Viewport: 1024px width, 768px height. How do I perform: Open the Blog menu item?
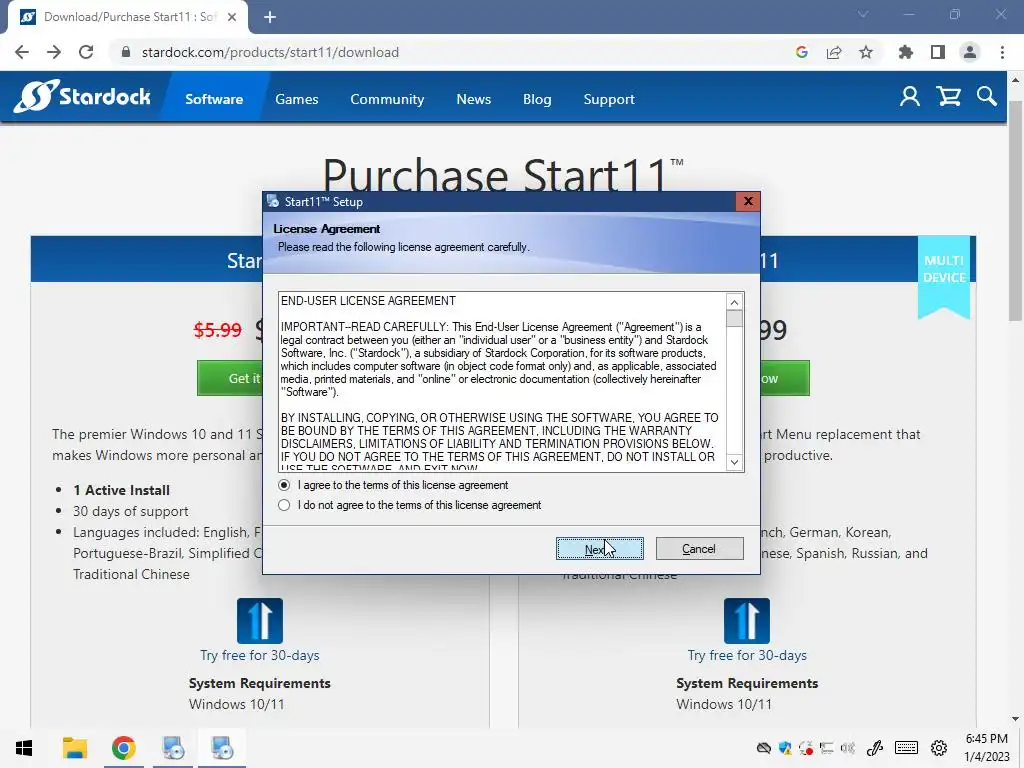[x=537, y=99]
